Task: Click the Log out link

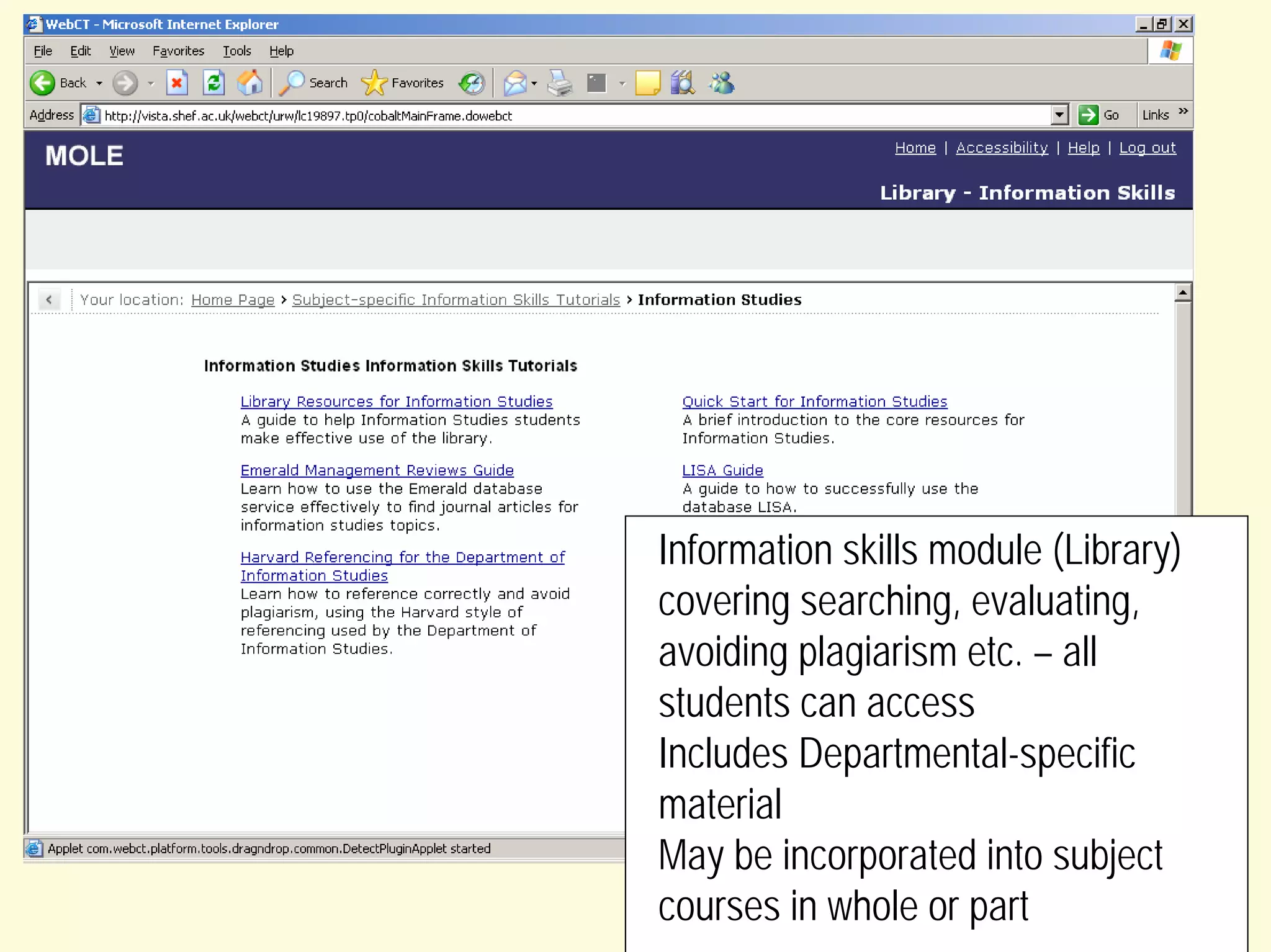Action: point(1147,148)
